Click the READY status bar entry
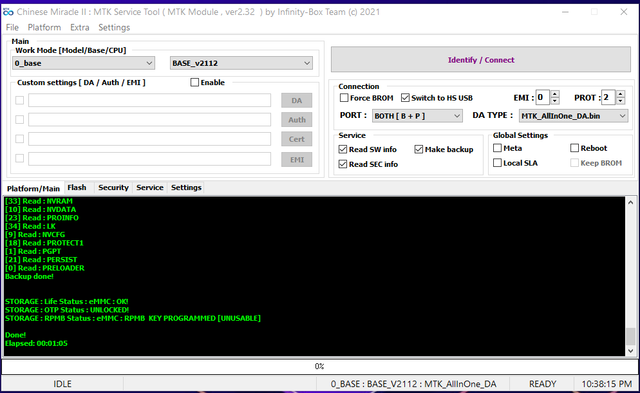 [542, 384]
